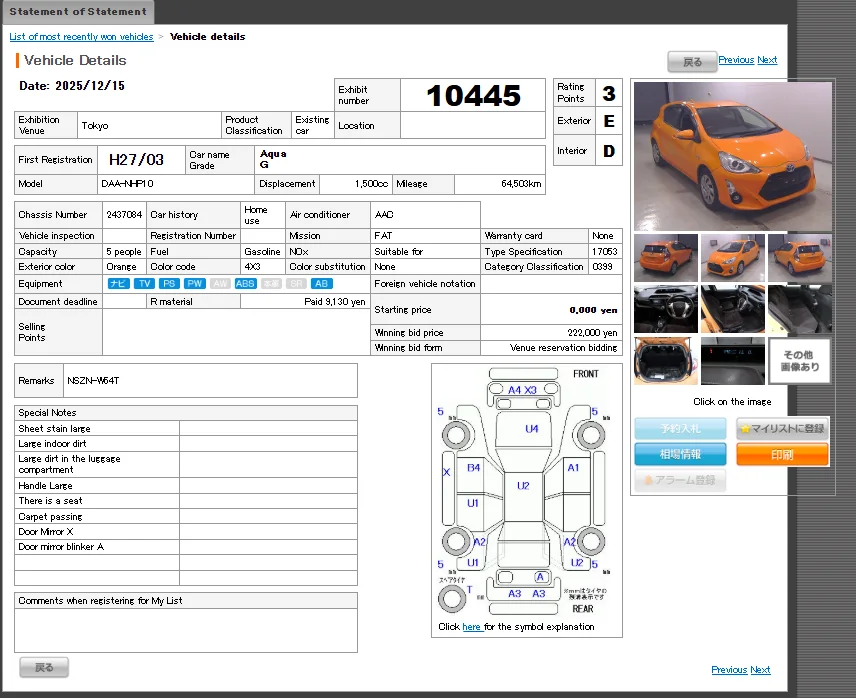Click the orange 印刷 print button
The image size is (856, 698).
point(782,454)
